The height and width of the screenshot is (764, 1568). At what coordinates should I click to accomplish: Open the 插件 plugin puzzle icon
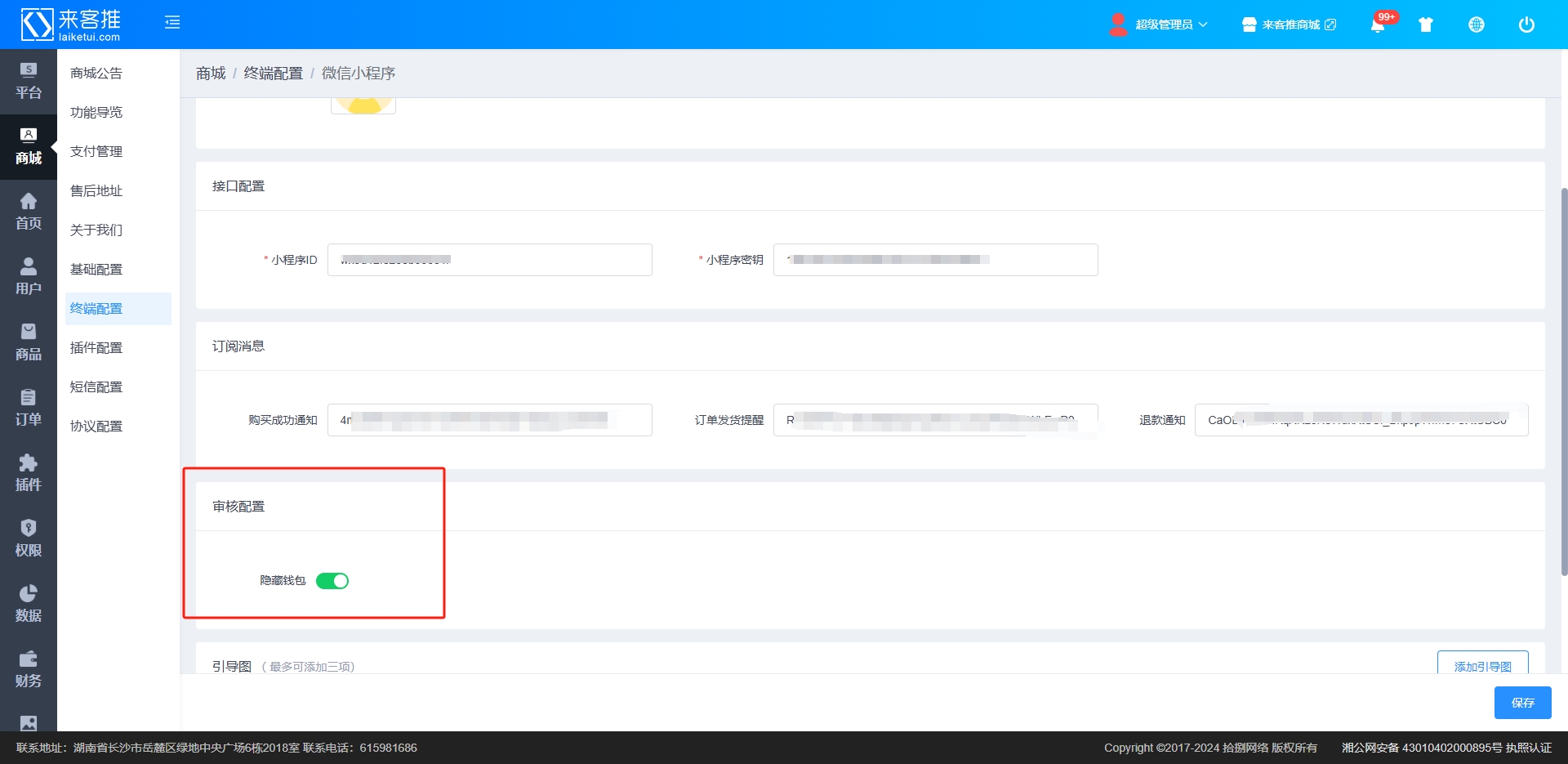(x=29, y=473)
